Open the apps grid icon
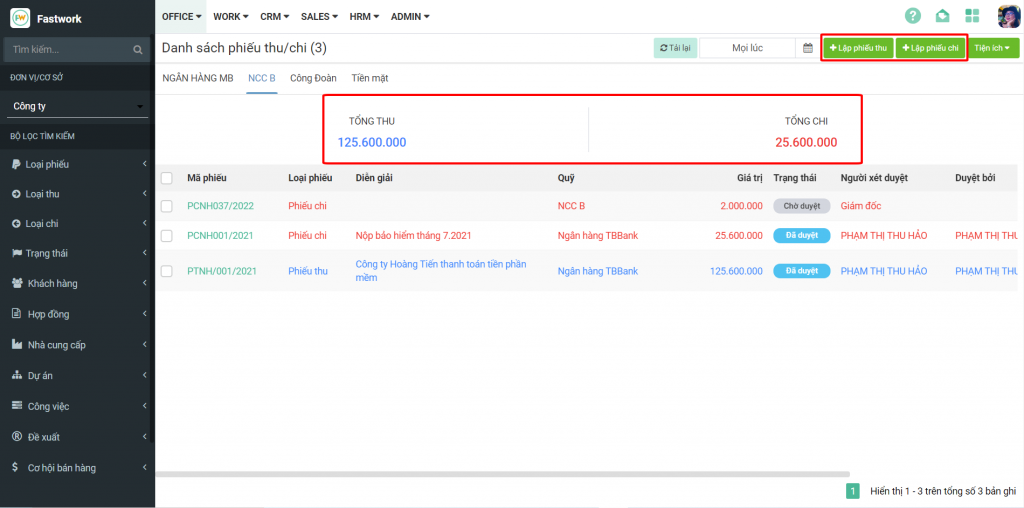Screen dimensions: 1024x508 [x=972, y=16]
